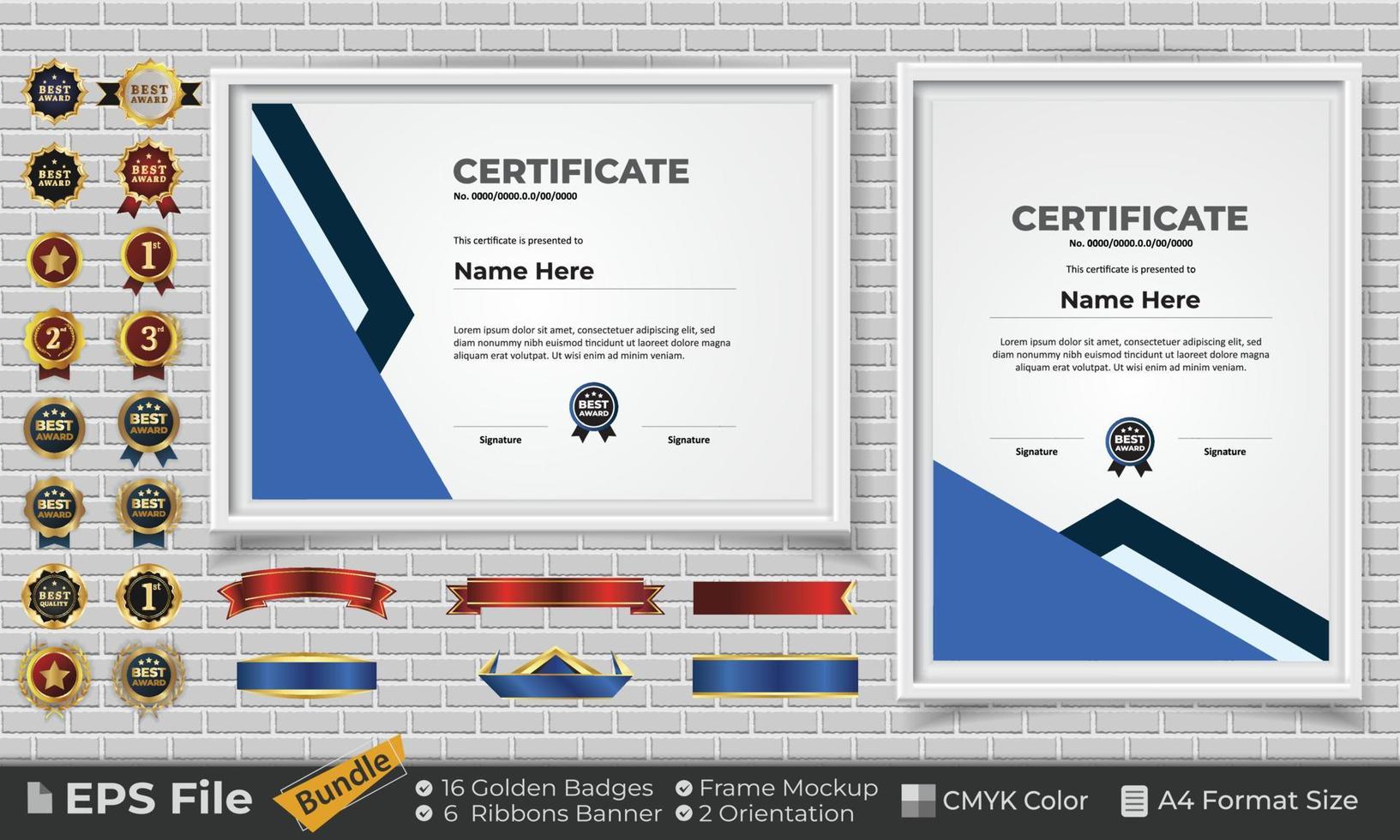Select the flat rectangular blue banner
The width and height of the screenshot is (1400, 840).
775,675
